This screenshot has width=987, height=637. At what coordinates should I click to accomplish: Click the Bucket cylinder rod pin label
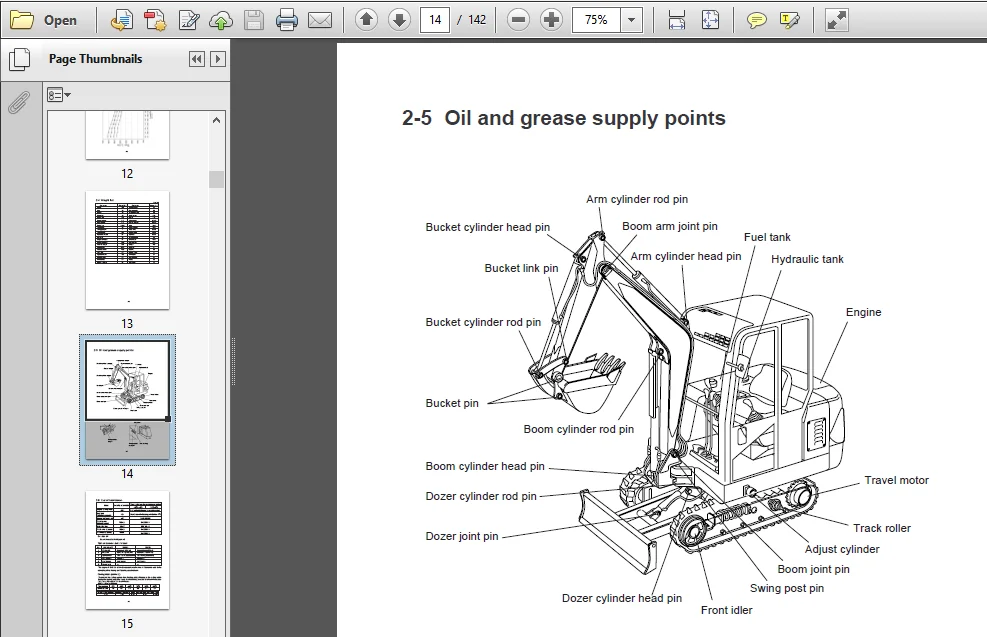tap(483, 322)
